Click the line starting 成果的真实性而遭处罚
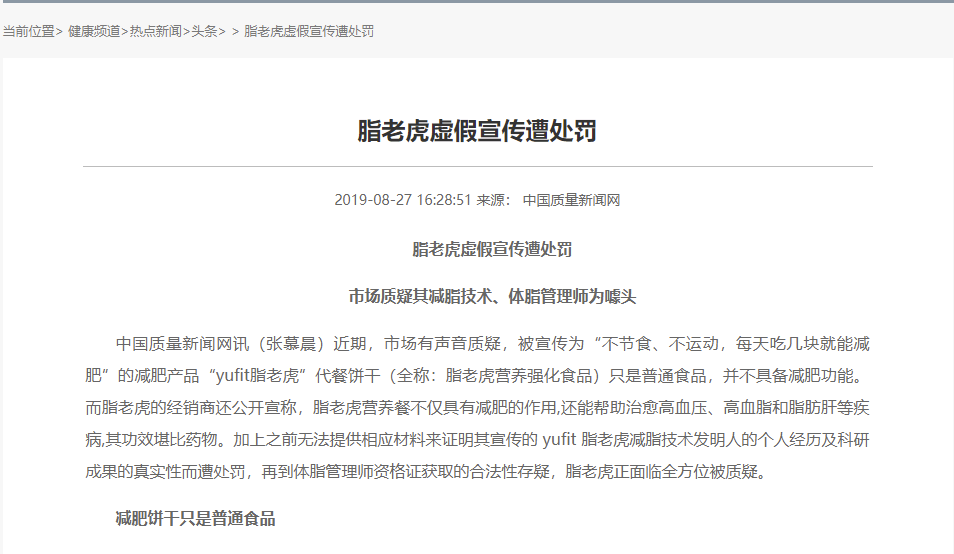 pyautogui.click(x=427, y=471)
